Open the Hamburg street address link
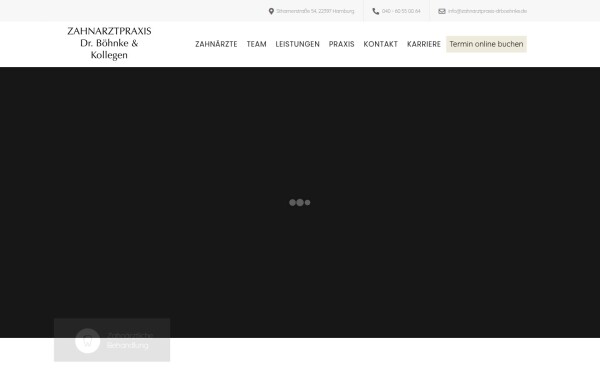 tap(315, 11)
